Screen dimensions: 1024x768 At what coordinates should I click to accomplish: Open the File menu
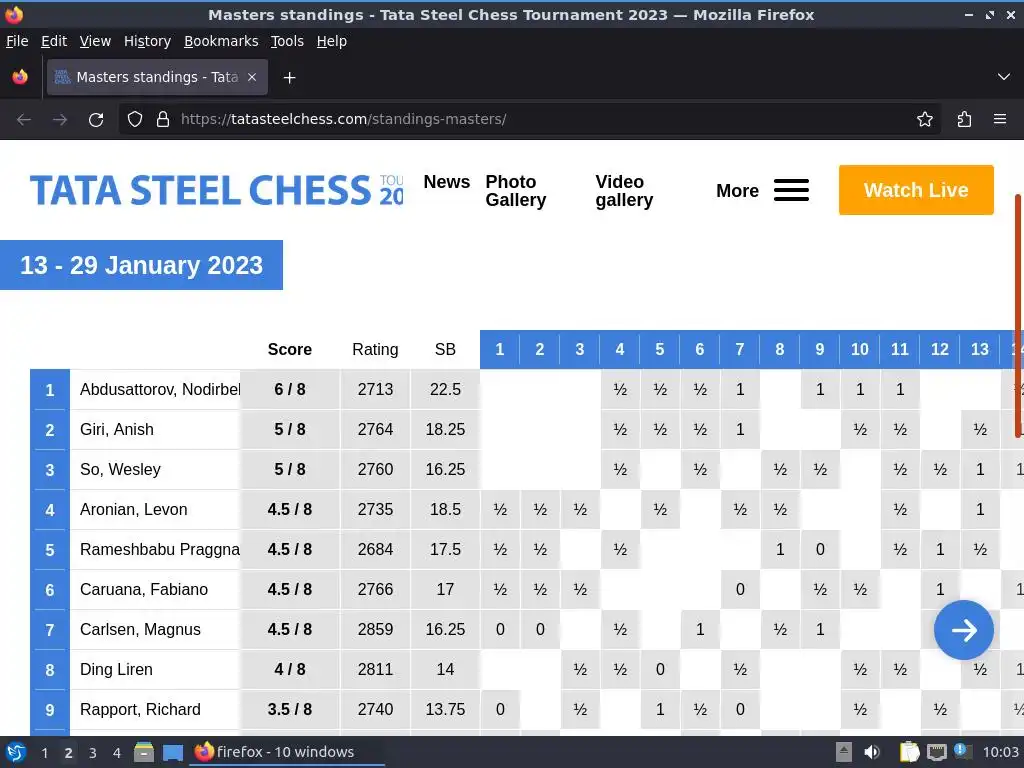pyautogui.click(x=17, y=41)
